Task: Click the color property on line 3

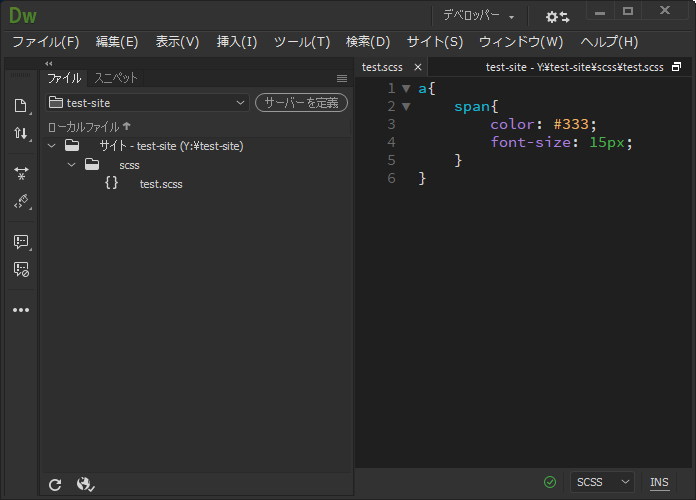Action: click(x=512, y=124)
